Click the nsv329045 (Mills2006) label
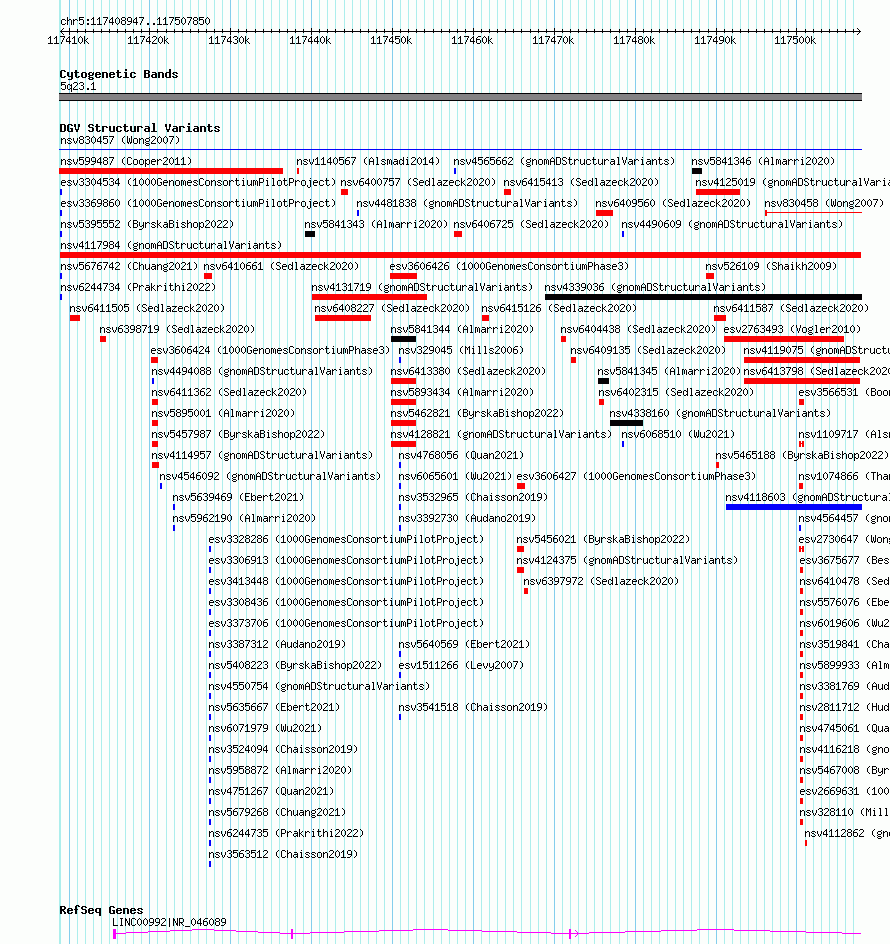This screenshot has width=890, height=944. [461, 350]
